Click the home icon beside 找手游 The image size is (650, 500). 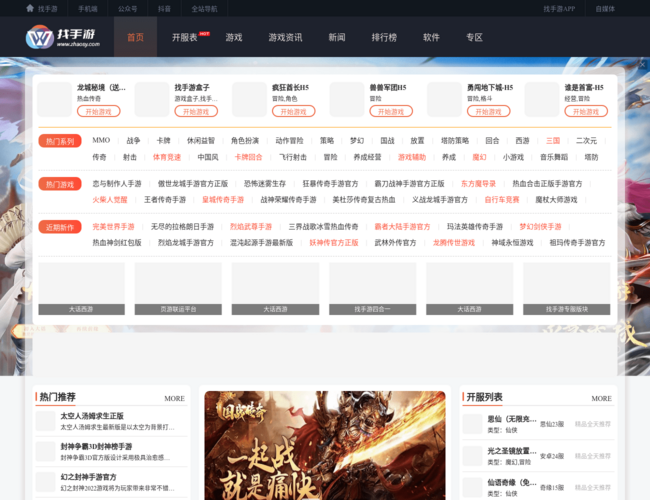[x=30, y=8]
